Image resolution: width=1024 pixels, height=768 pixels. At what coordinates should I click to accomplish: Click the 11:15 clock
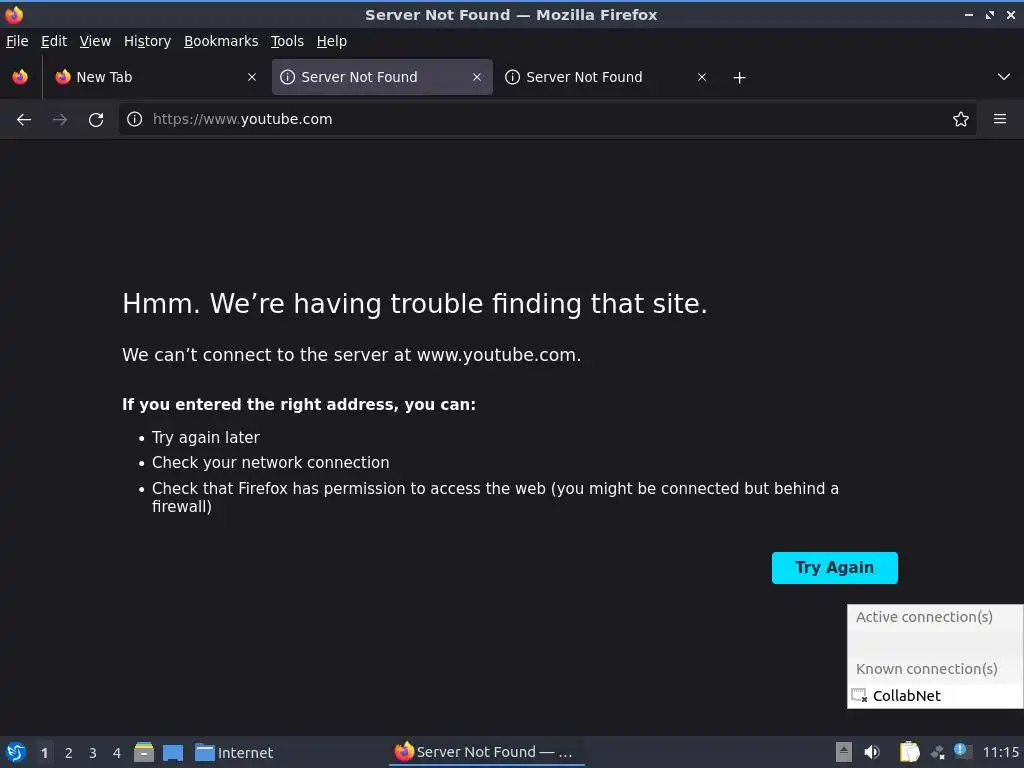[1000, 752]
